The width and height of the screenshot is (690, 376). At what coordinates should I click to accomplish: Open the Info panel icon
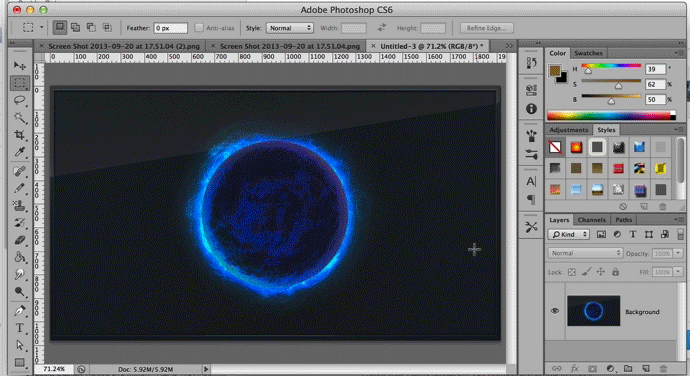click(531, 109)
